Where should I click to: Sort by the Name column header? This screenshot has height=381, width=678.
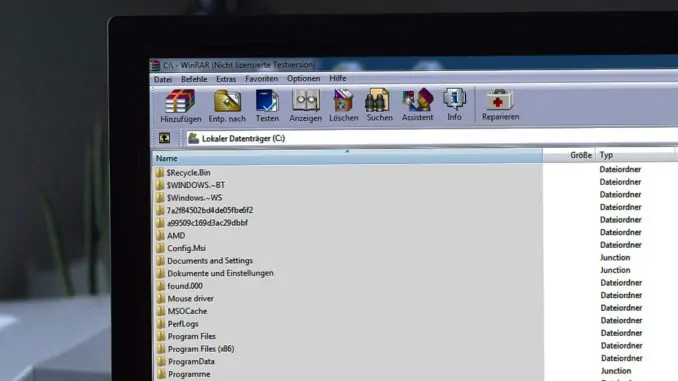point(347,157)
